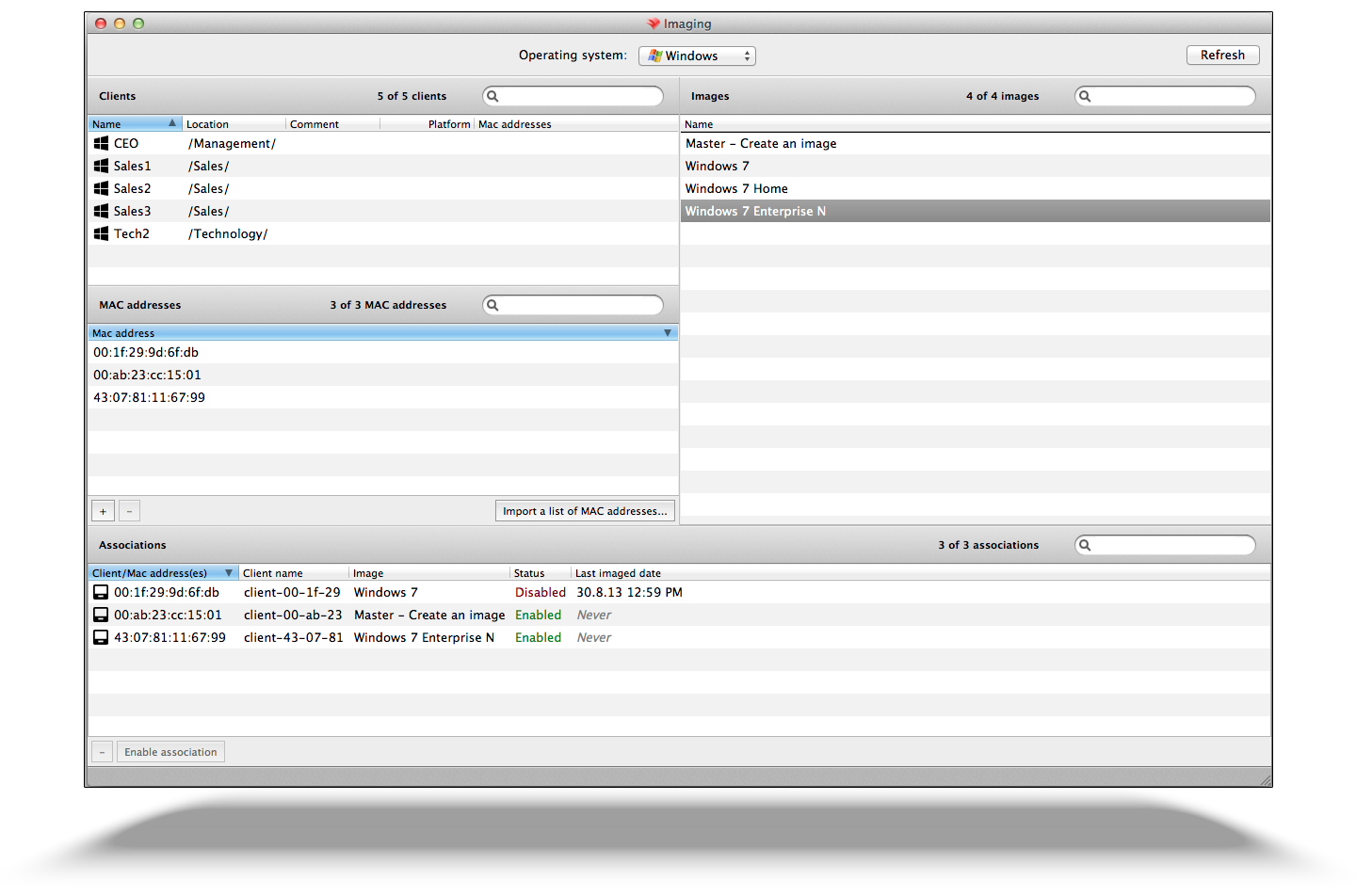Click the magnifier icon in Clients search
The image size is (1356, 896).
(x=492, y=96)
